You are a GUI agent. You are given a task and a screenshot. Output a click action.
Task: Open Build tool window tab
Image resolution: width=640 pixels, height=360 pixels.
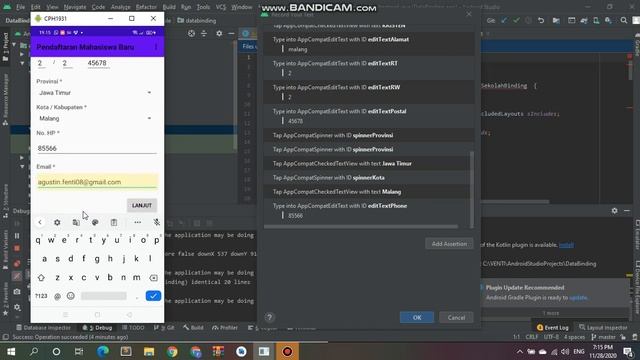click(193, 328)
